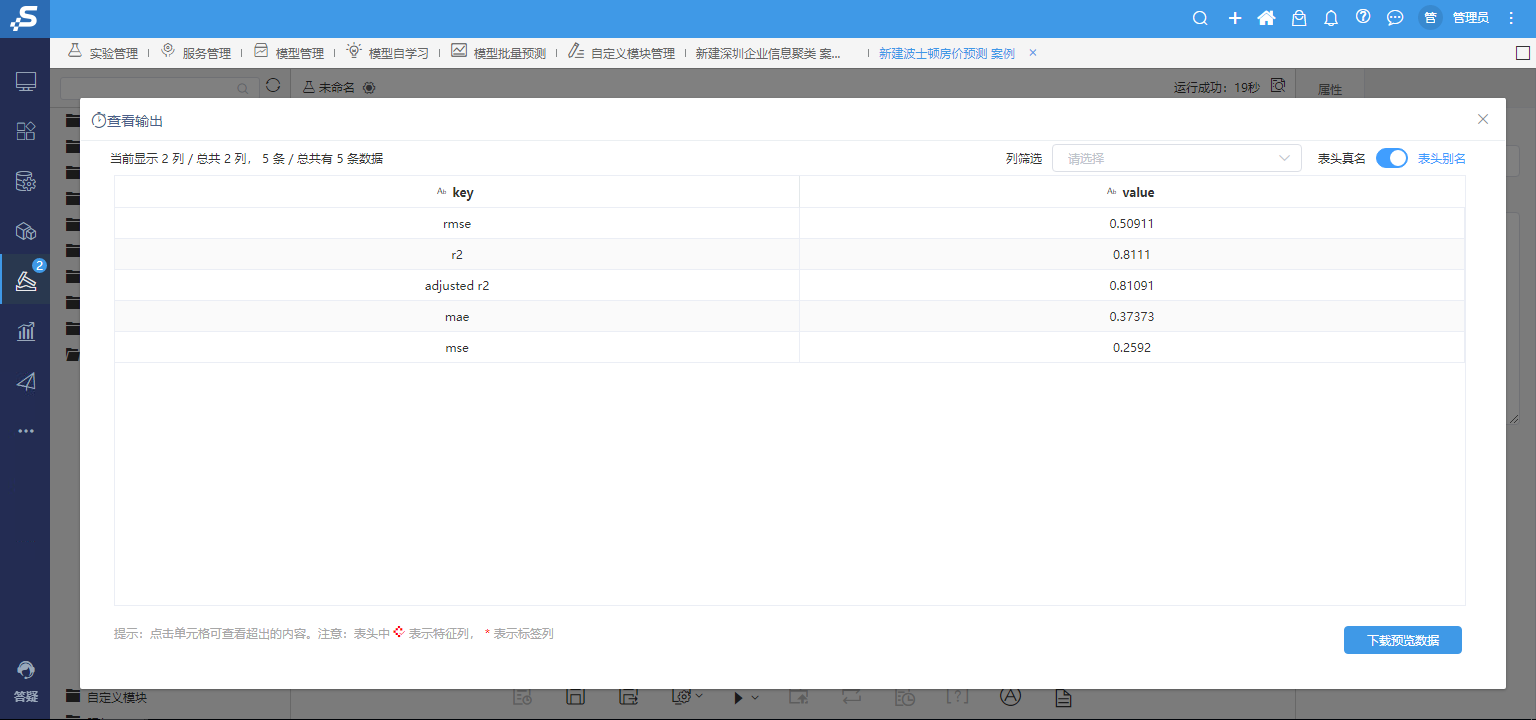The width and height of the screenshot is (1536, 720).
Task: Select the adjusted r2 cell
Action: click(457, 285)
